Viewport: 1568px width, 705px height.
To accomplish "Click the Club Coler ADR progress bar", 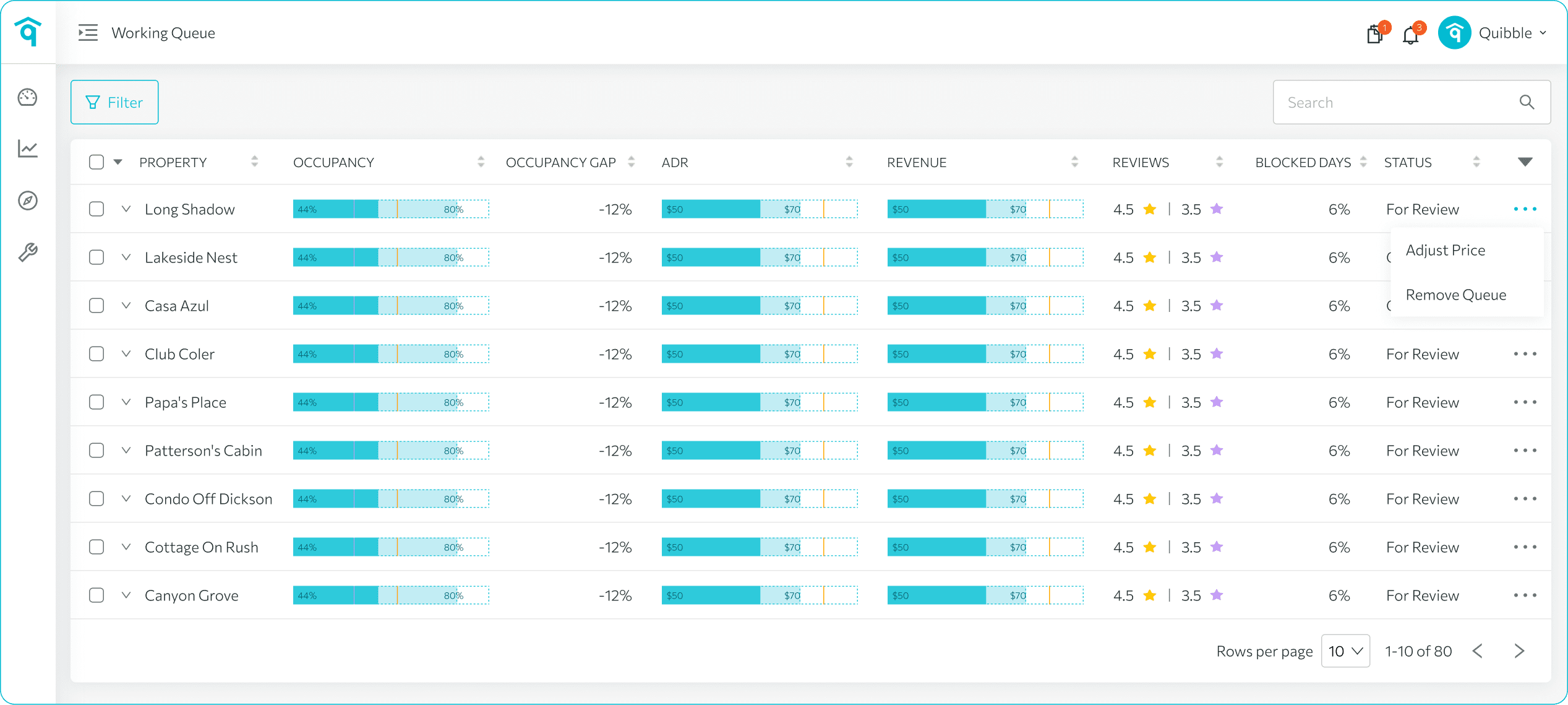I will click(x=760, y=354).
